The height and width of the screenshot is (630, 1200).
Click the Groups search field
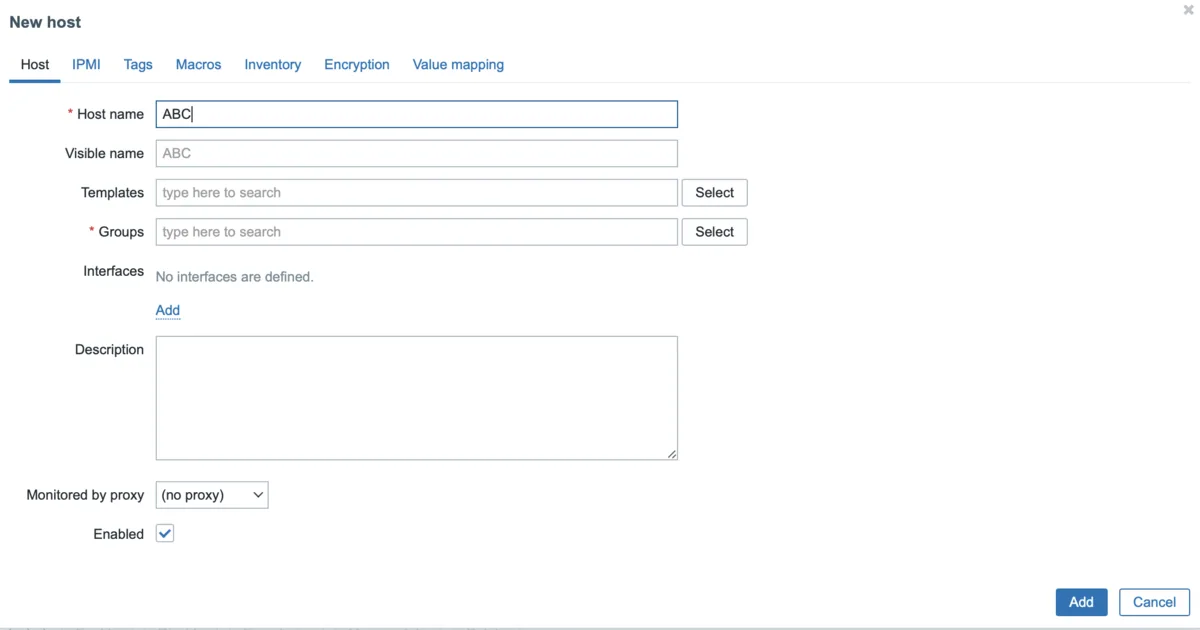point(416,232)
